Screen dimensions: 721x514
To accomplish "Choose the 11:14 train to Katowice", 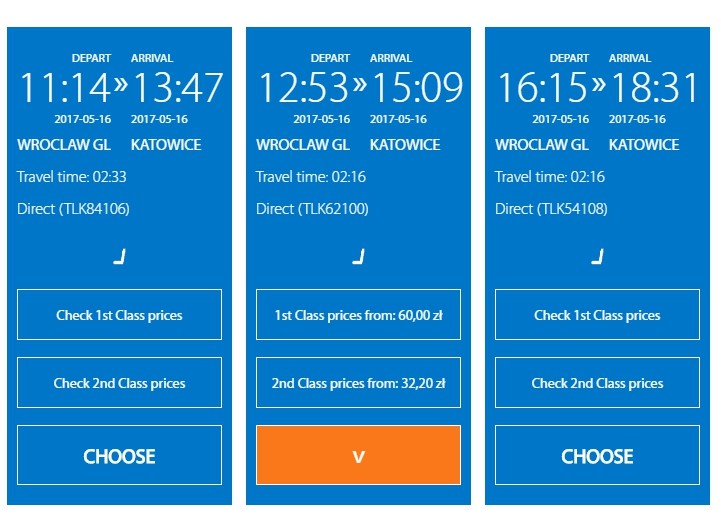I will [x=119, y=456].
